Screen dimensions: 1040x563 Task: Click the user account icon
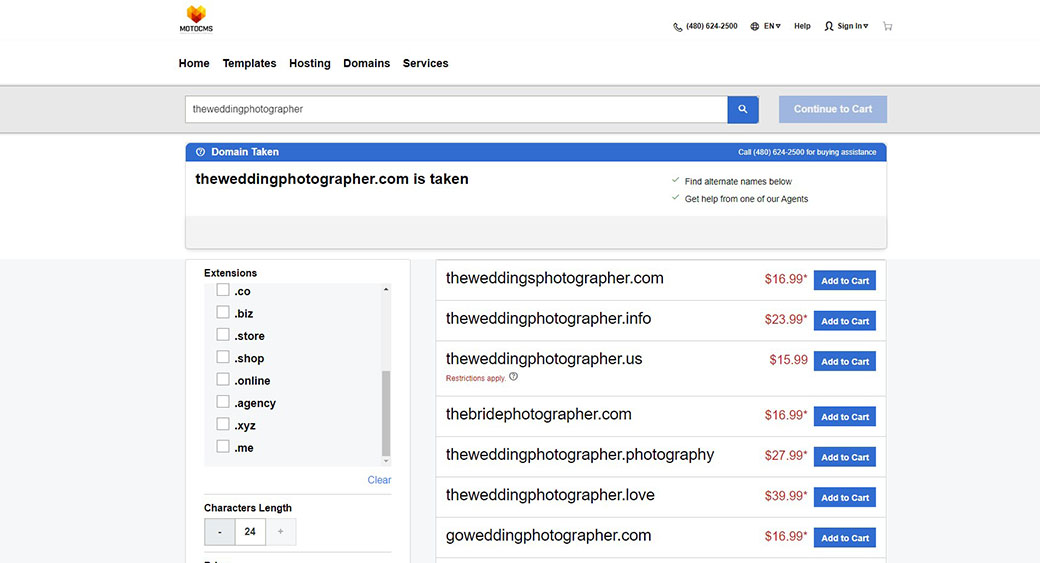click(829, 26)
